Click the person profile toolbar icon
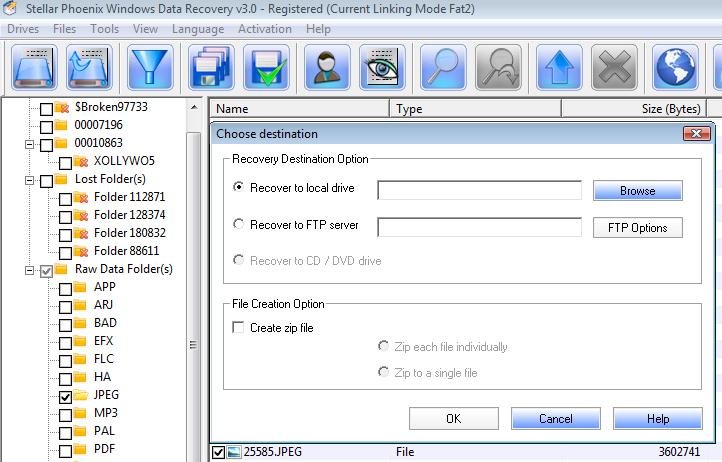 (327, 67)
